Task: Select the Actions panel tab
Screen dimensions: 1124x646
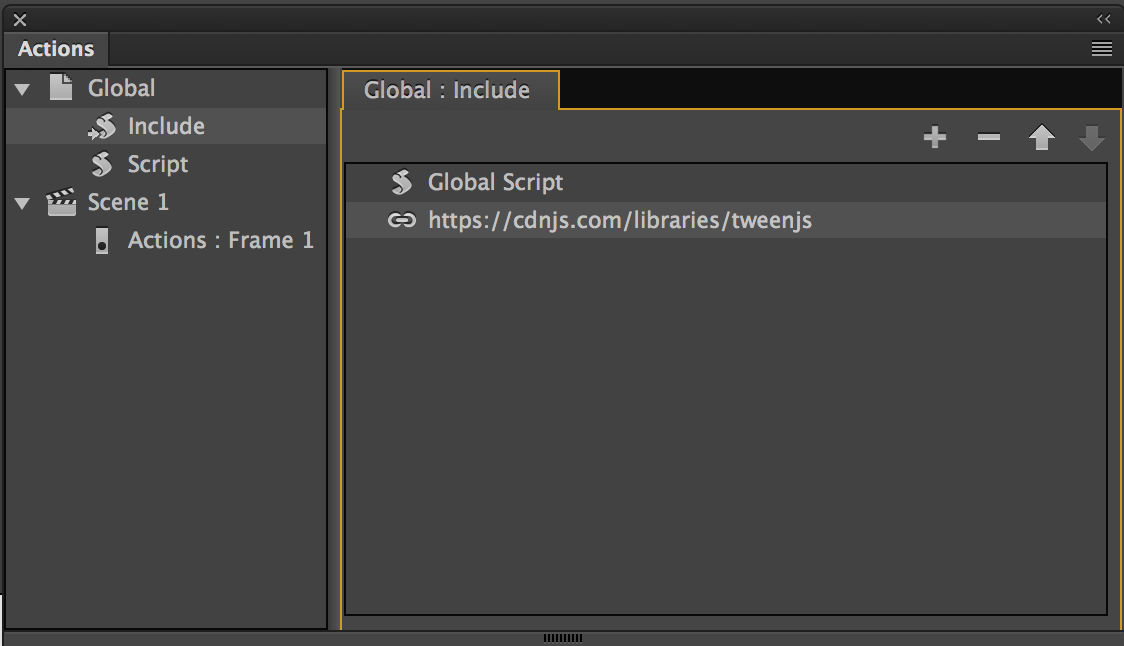Action: click(x=56, y=49)
